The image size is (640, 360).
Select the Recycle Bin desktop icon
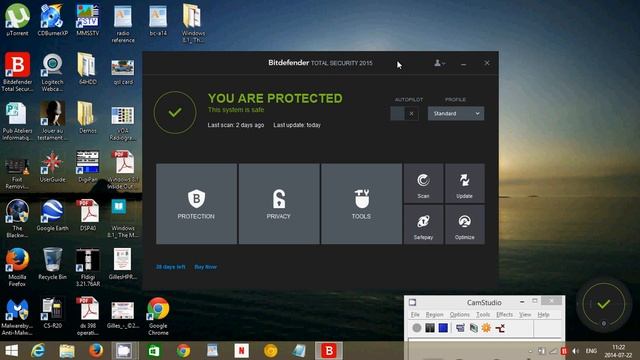point(52,264)
